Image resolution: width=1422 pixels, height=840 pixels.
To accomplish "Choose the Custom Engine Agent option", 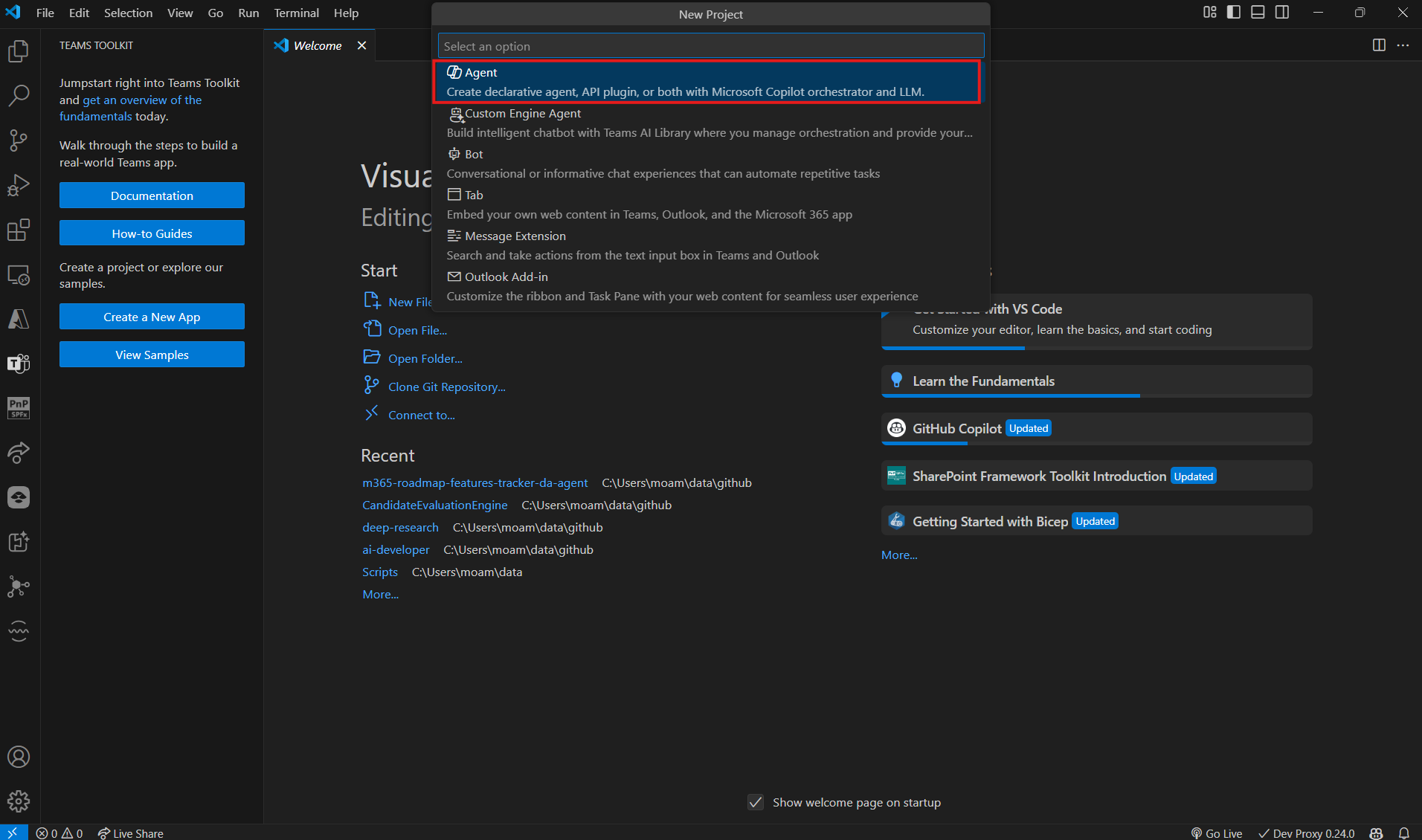I will (710, 123).
